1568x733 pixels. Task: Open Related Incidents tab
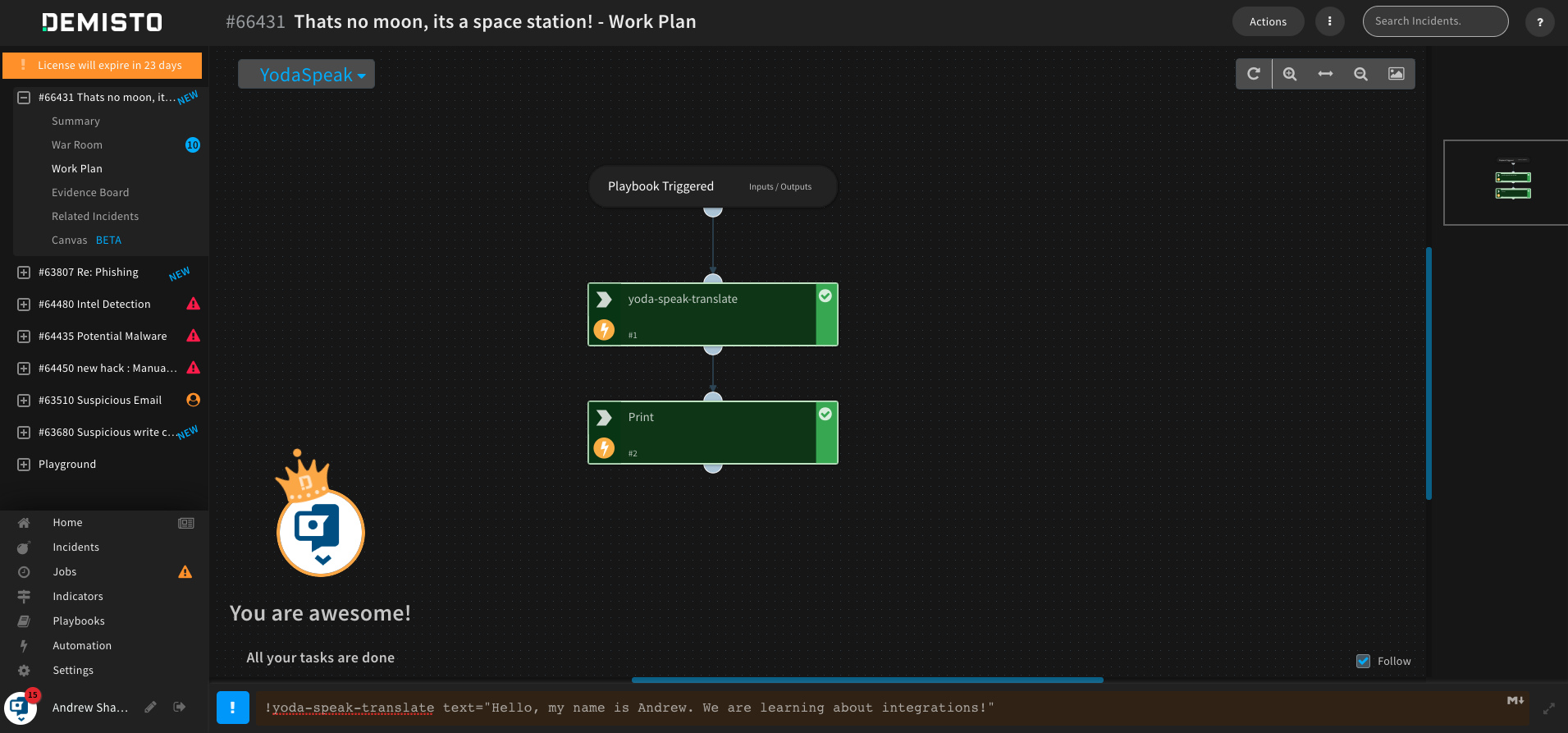pyautogui.click(x=95, y=216)
